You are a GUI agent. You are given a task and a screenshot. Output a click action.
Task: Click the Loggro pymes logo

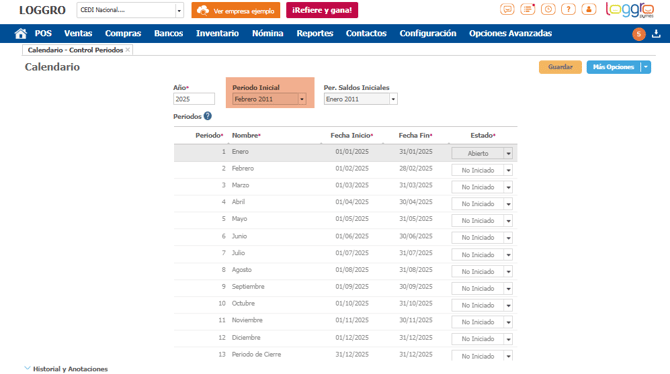tap(630, 10)
